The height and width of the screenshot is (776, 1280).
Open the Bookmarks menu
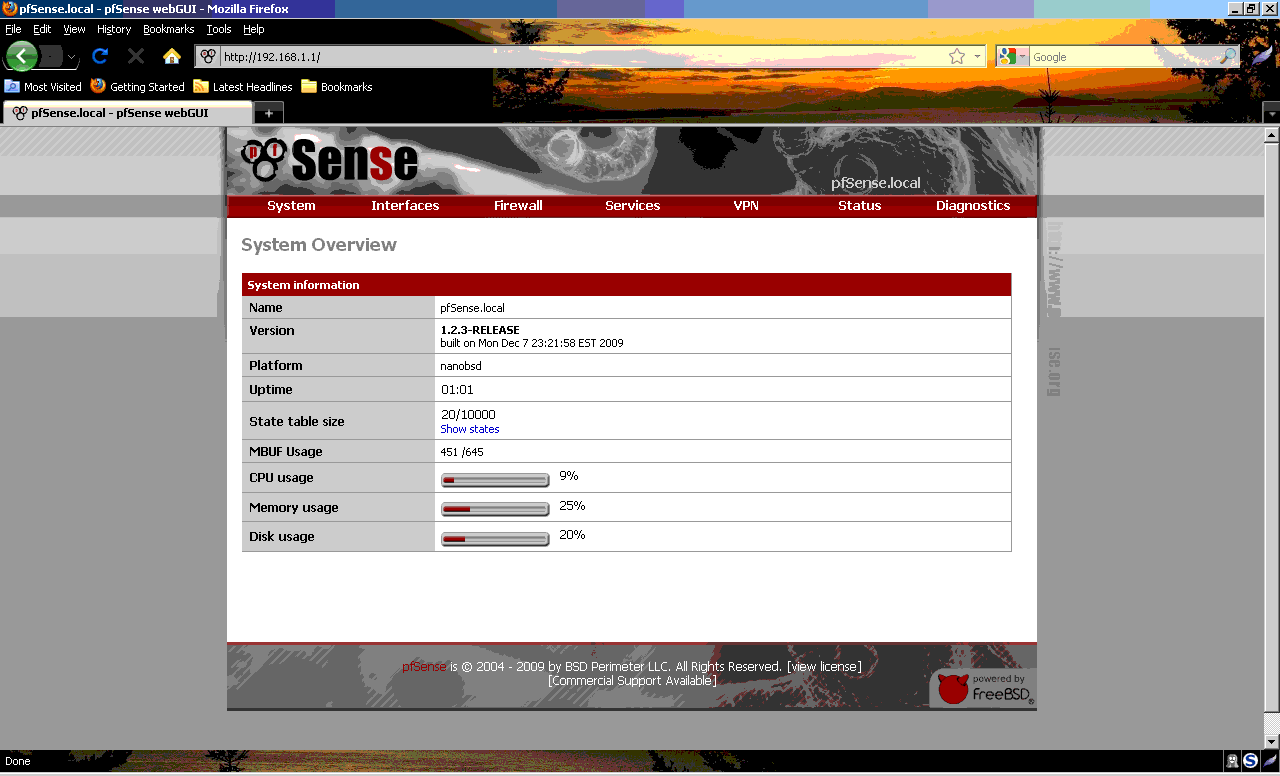coord(168,29)
